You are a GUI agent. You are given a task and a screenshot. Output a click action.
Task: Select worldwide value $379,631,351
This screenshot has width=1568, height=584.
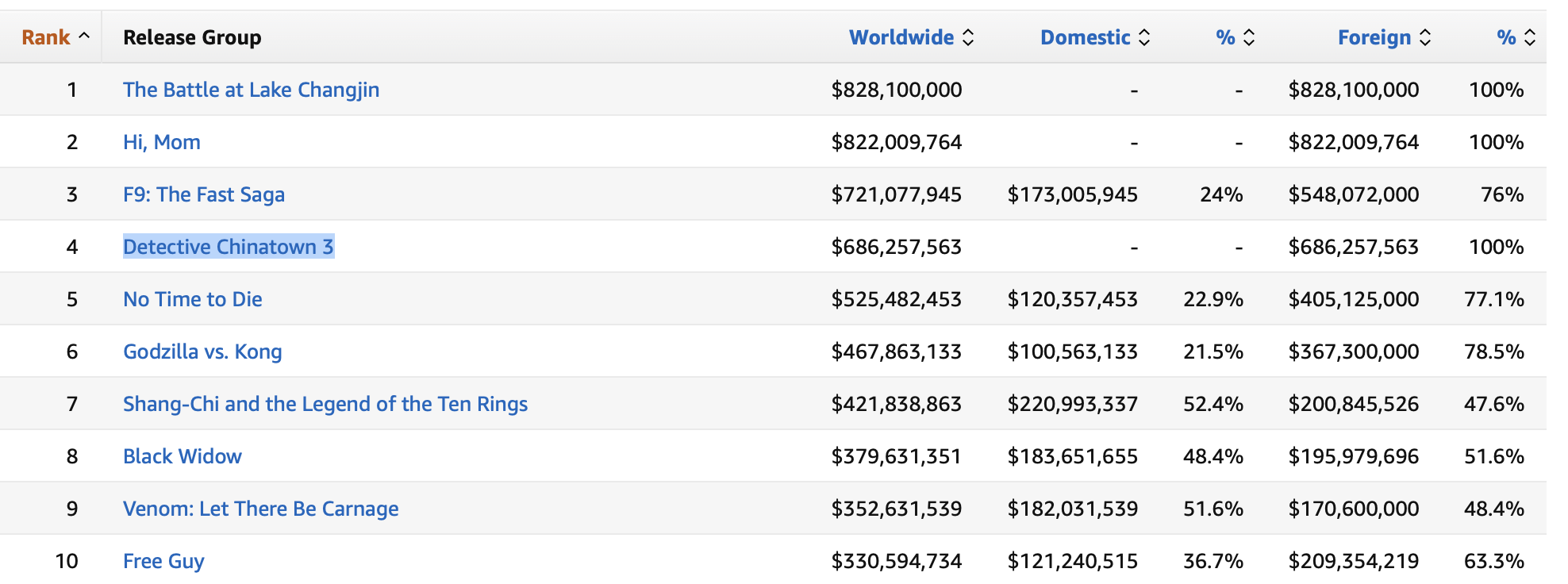[897, 456]
